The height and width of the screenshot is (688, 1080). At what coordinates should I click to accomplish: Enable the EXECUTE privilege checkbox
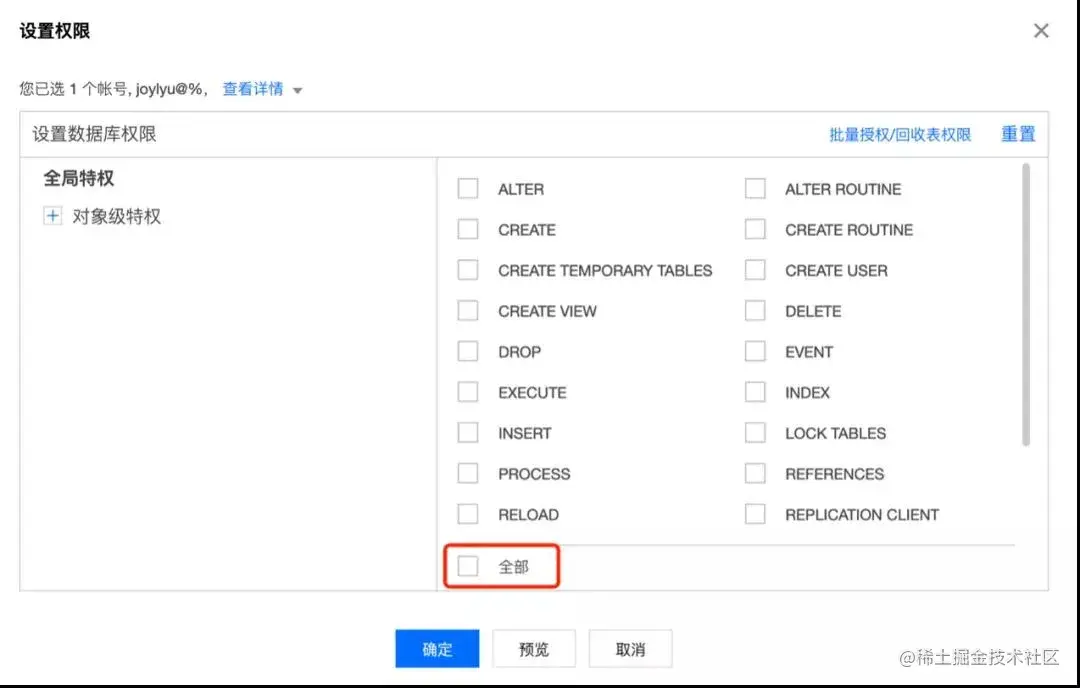[x=468, y=393]
